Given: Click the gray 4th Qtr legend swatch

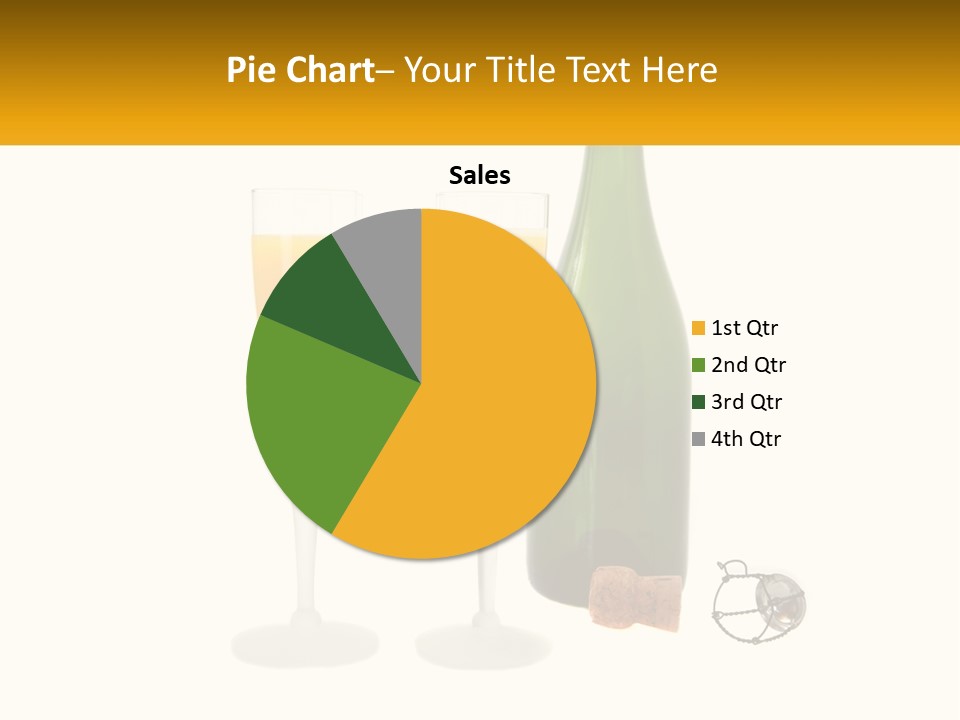Looking at the screenshot, I should (x=699, y=439).
